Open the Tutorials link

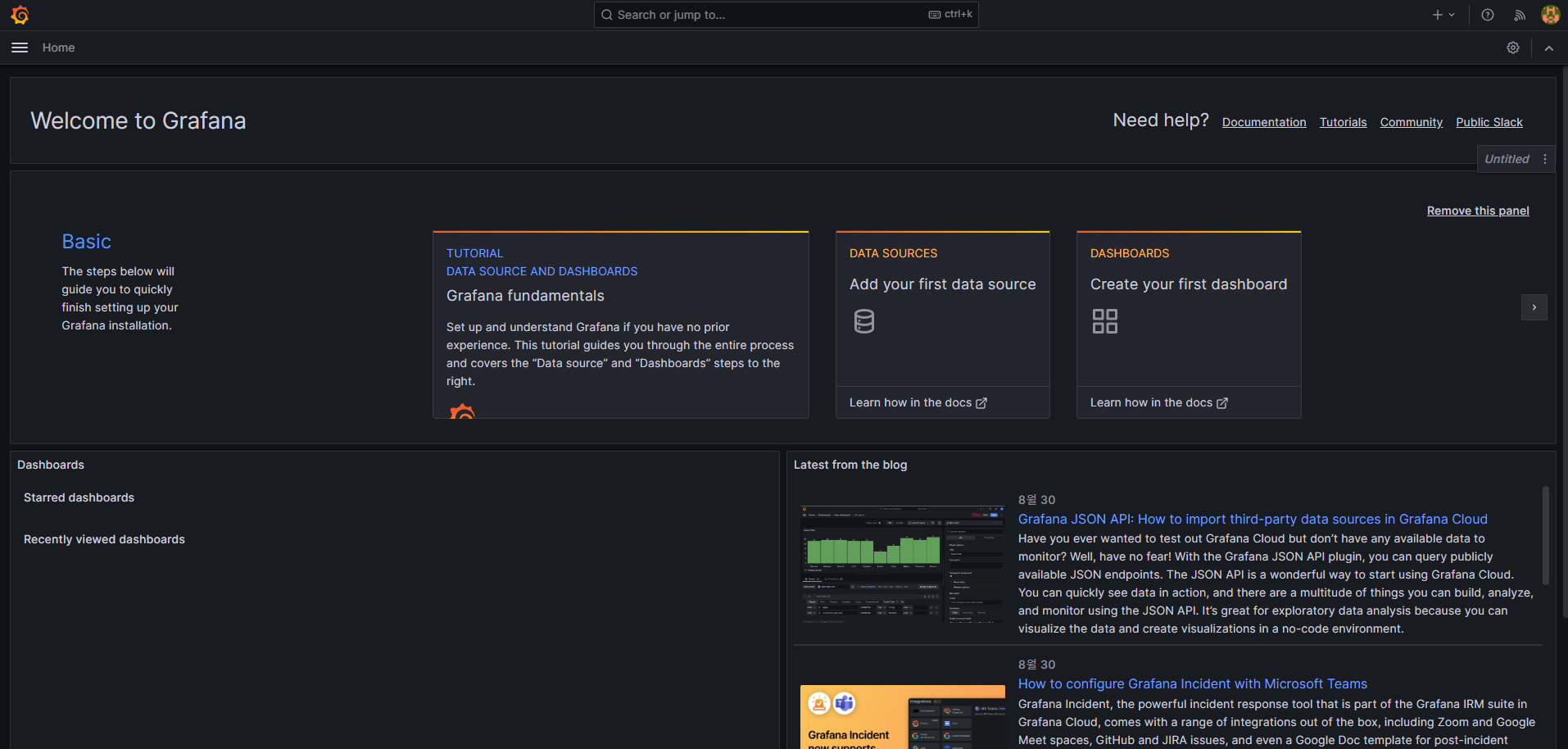pyautogui.click(x=1343, y=122)
